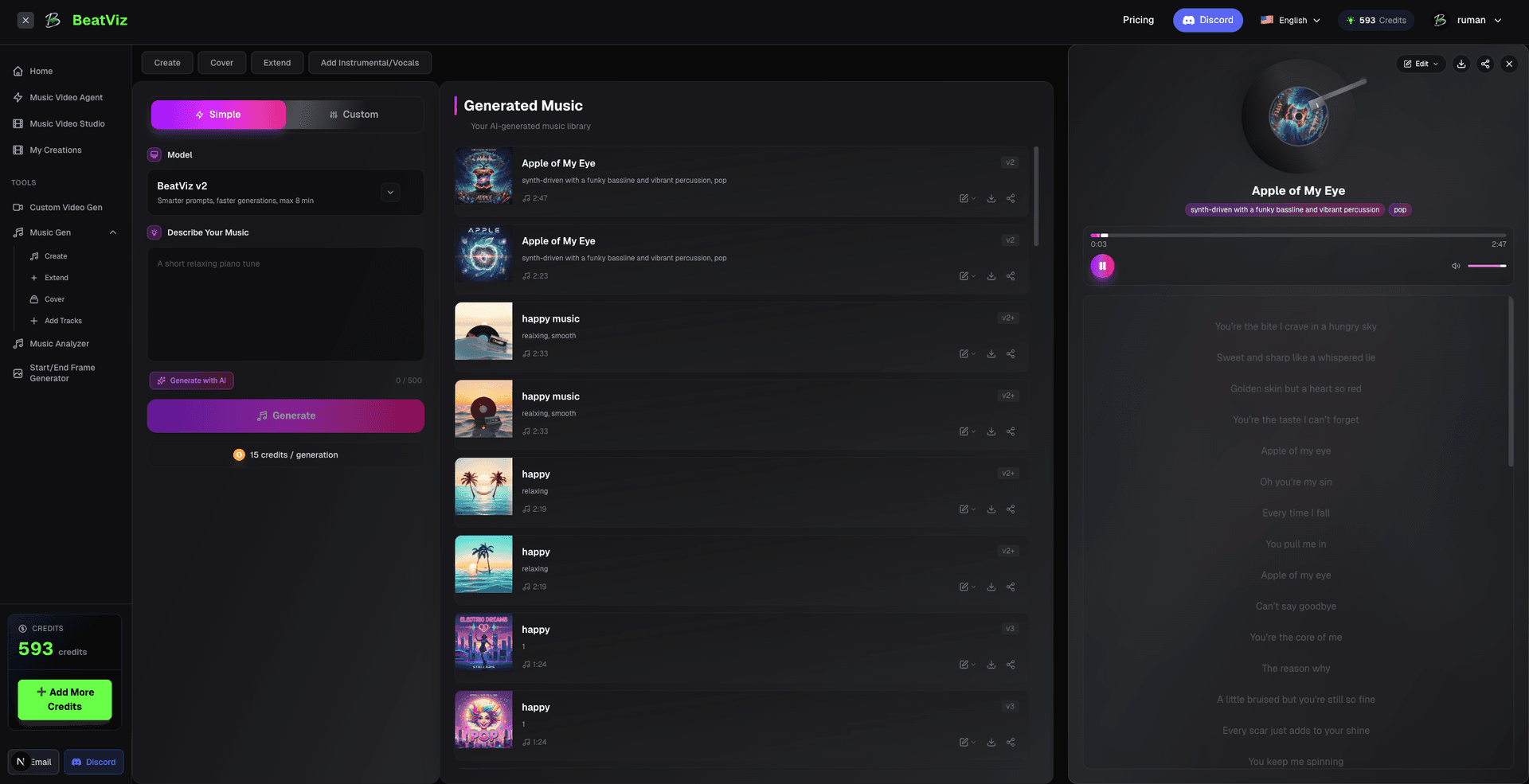1529x784 pixels.
Task: Click the music description text field
Action: click(285, 304)
